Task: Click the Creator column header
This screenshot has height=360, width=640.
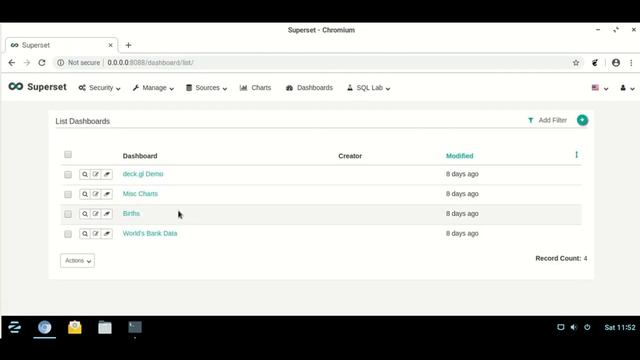Action: pos(350,156)
